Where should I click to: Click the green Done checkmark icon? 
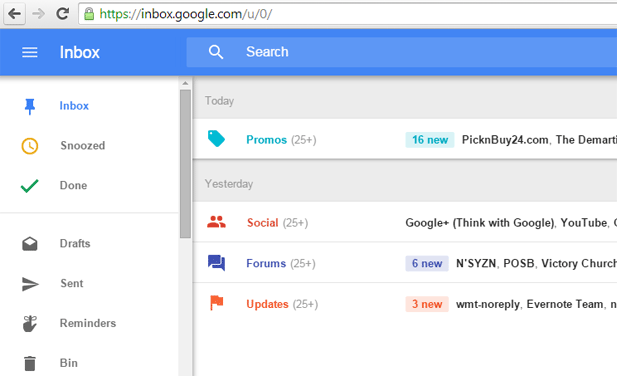(30, 186)
